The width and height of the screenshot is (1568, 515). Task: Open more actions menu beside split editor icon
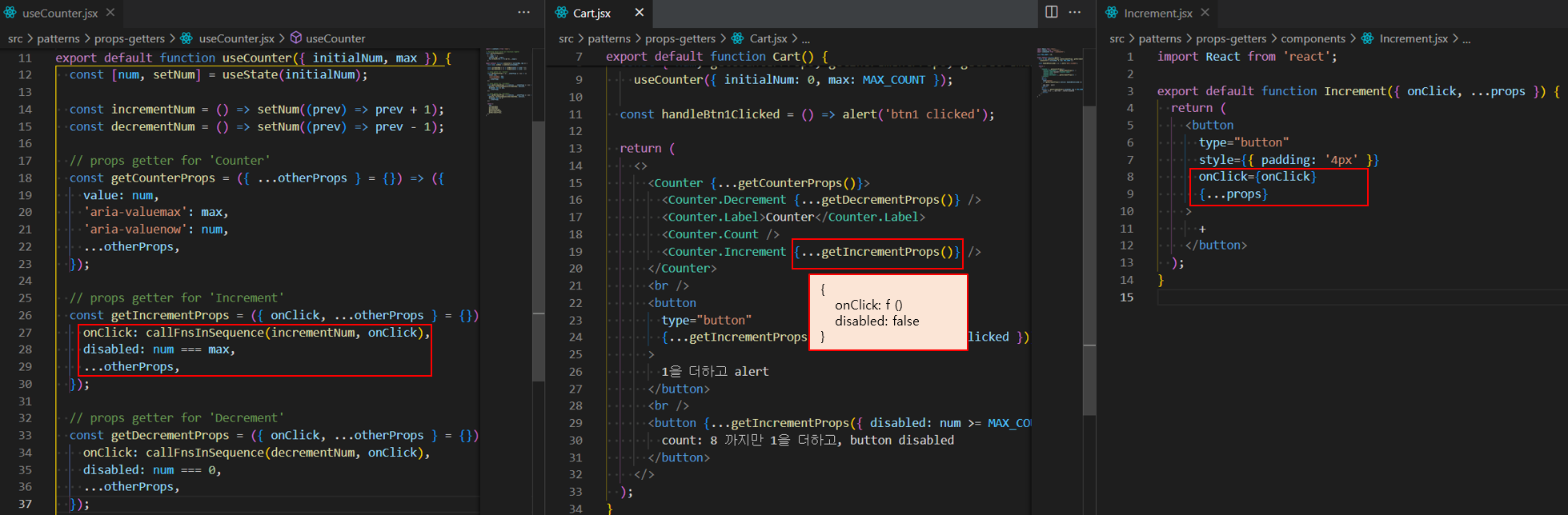1075,12
